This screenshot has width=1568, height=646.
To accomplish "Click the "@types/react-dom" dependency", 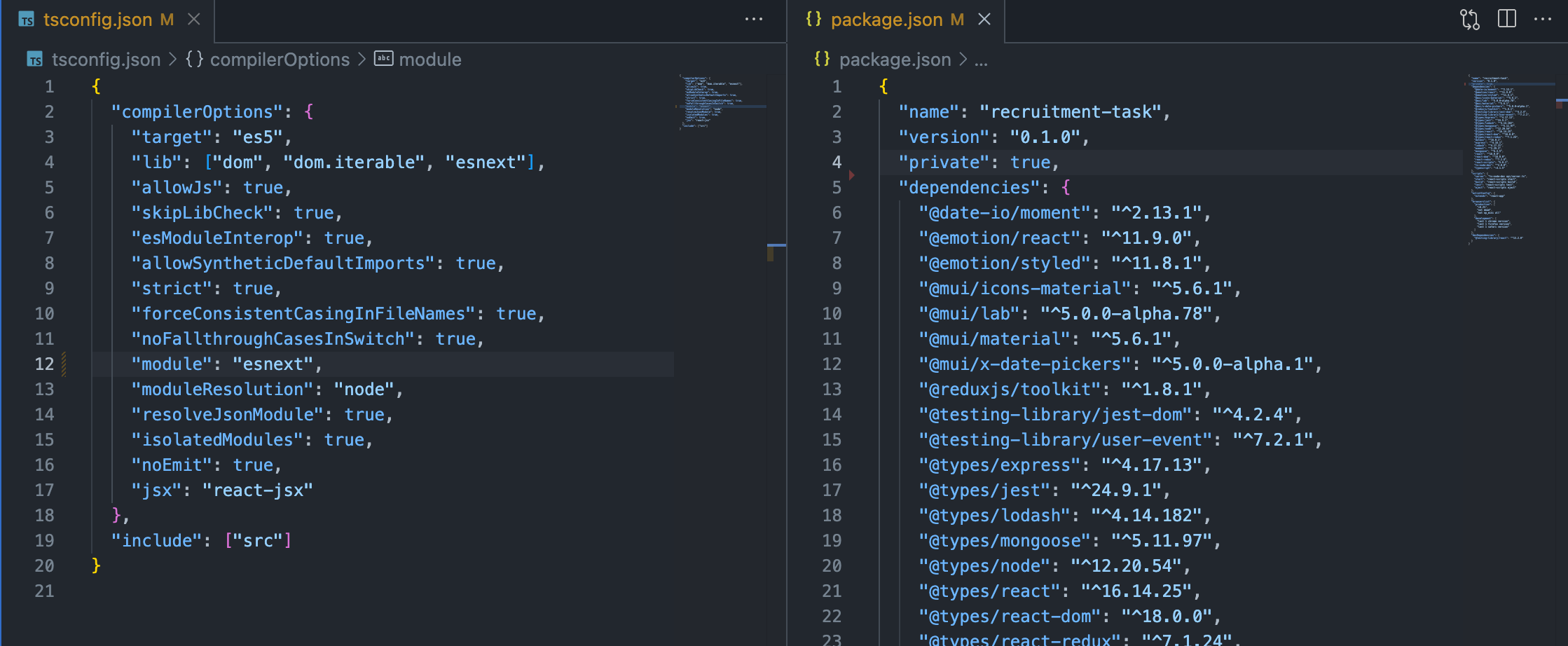I will (x=1010, y=617).
